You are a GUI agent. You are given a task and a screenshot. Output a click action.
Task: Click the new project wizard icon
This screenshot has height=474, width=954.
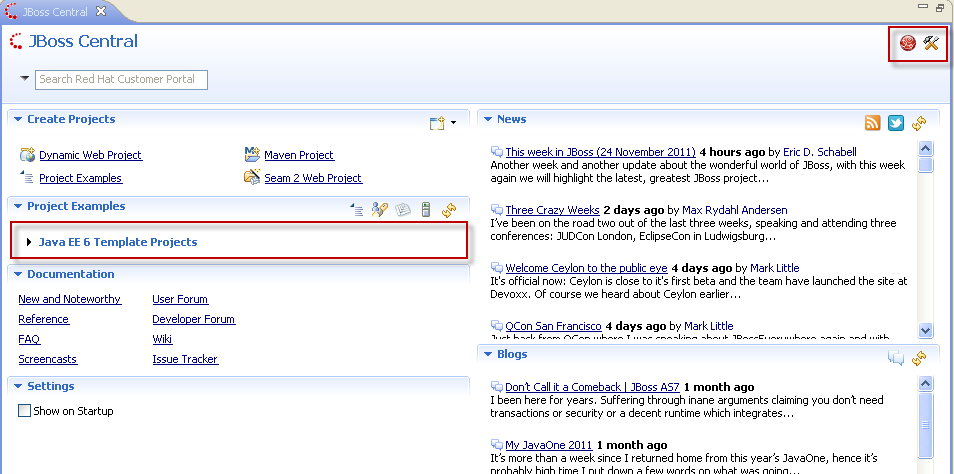[437, 123]
